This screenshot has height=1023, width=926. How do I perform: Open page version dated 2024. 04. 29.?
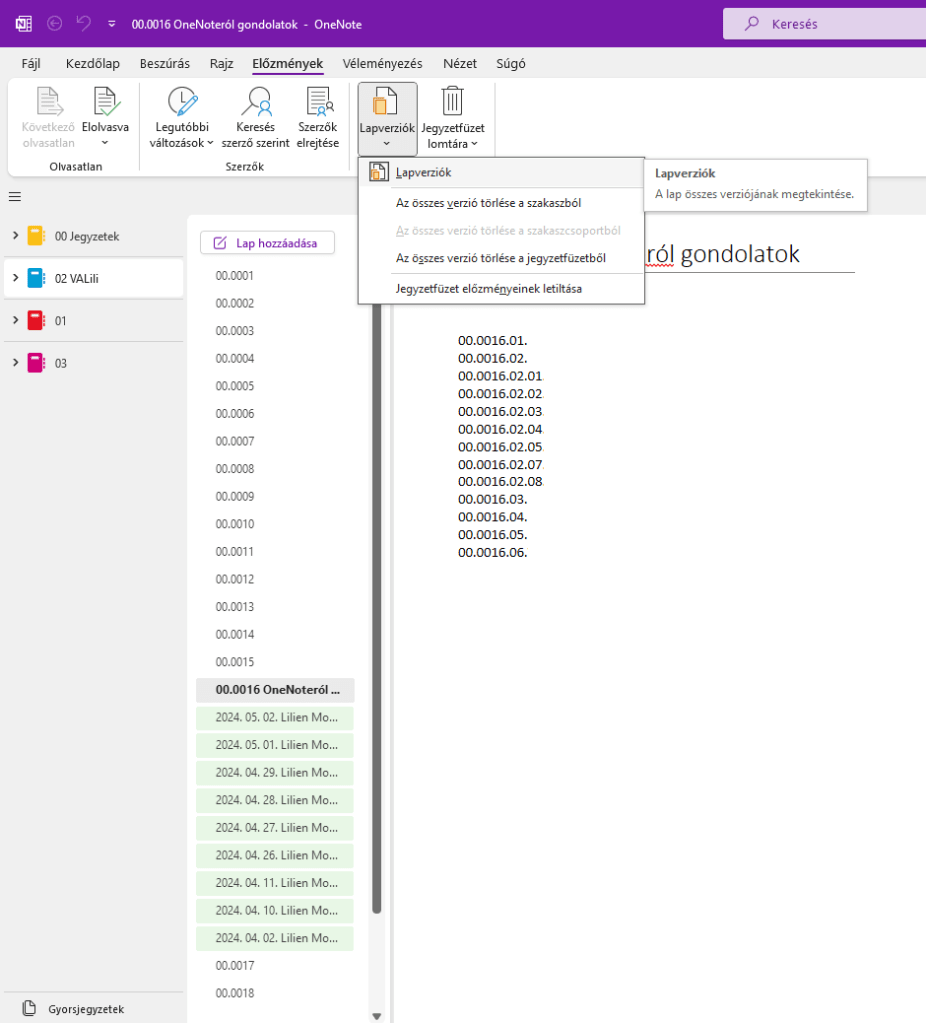(x=276, y=773)
